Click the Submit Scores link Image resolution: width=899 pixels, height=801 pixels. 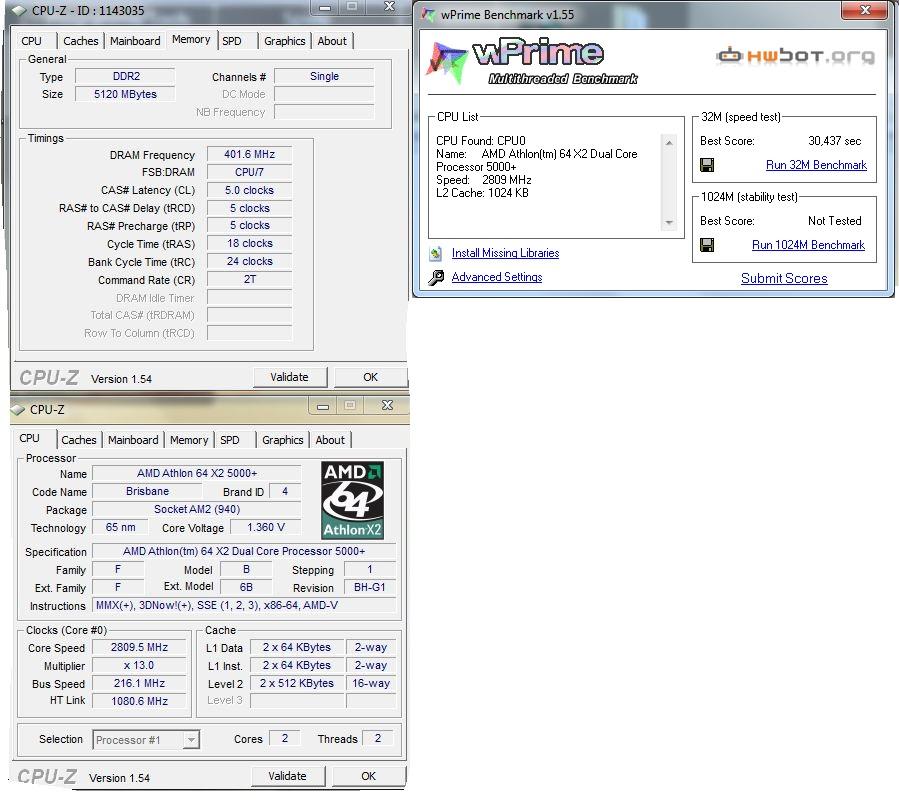(x=784, y=279)
